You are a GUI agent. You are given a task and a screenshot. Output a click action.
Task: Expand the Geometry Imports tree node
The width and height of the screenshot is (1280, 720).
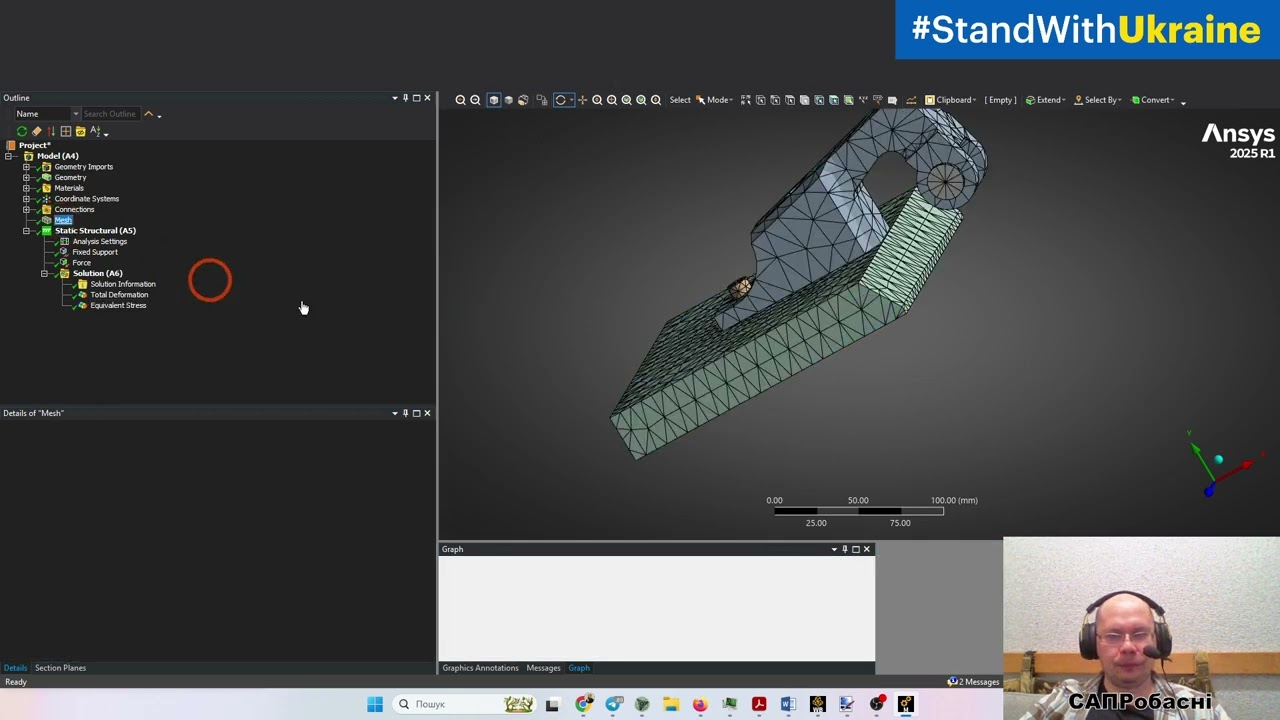pos(26,167)
